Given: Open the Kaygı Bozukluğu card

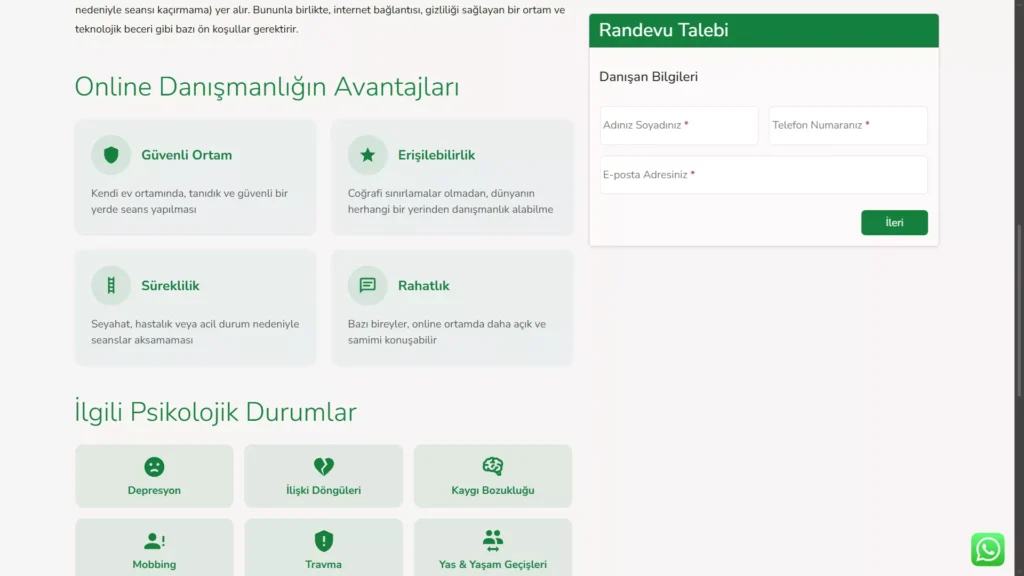Looking at the screenshot, I should [x=492, y=475].
